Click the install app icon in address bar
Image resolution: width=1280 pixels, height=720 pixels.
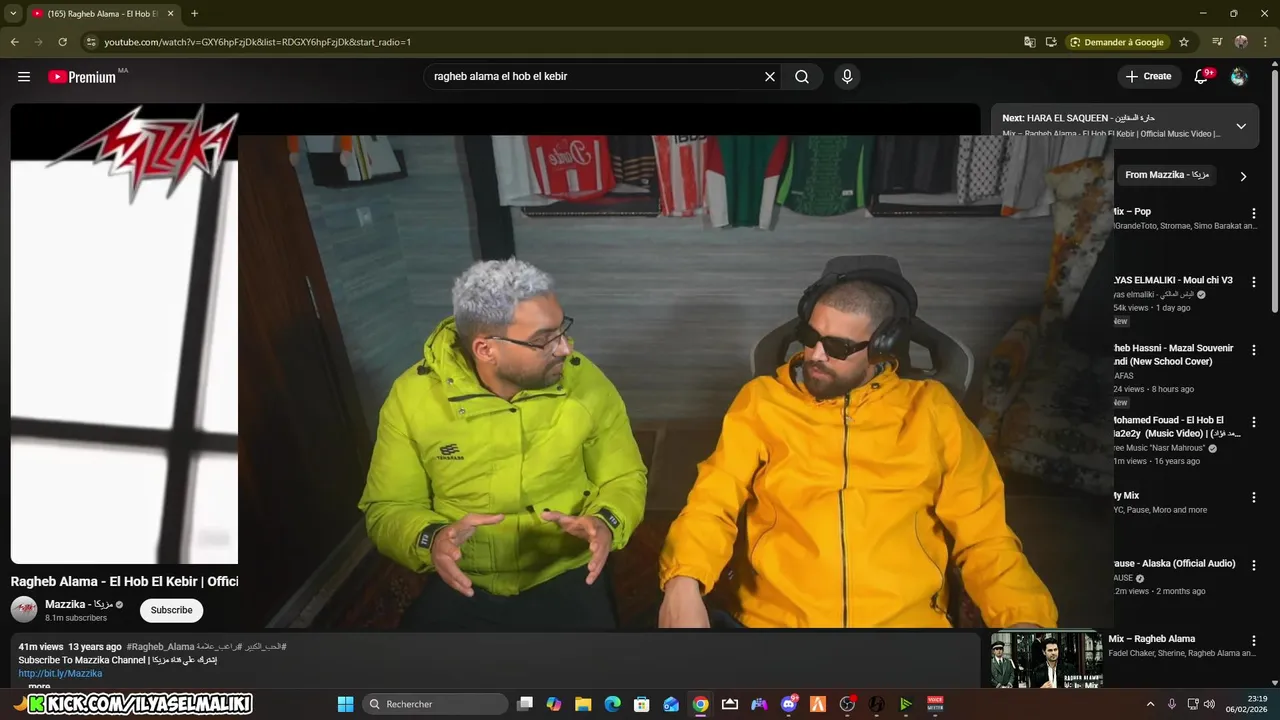coord(1051,42)
